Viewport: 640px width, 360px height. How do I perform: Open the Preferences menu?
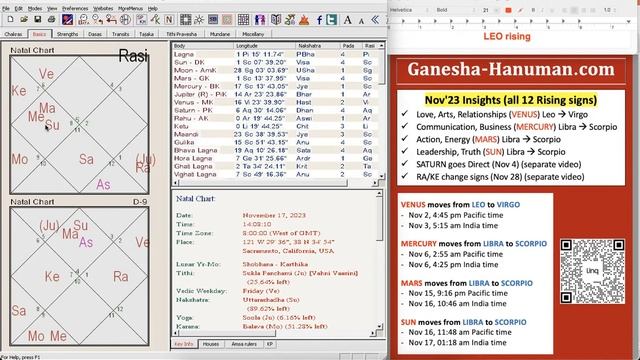coord(75,8)
